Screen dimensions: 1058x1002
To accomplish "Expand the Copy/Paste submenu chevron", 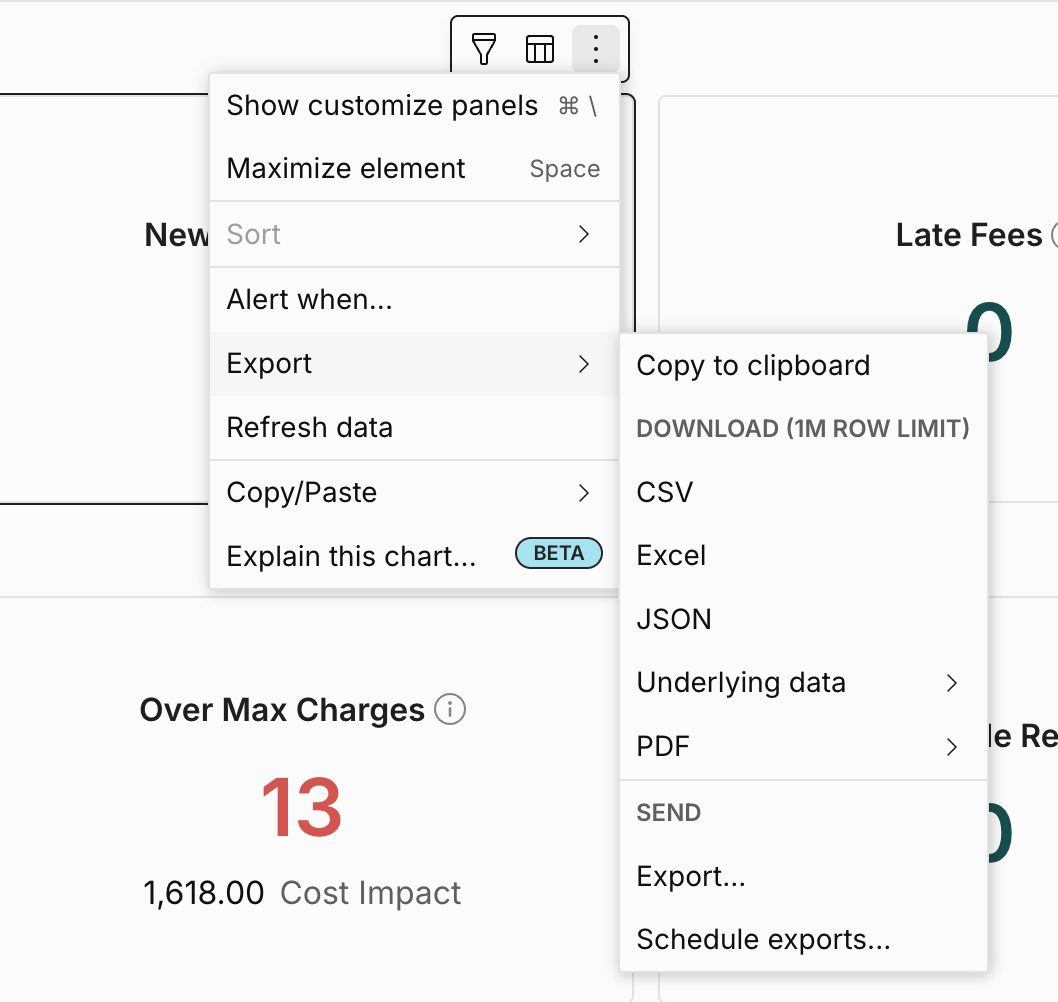I will [584, 493].
